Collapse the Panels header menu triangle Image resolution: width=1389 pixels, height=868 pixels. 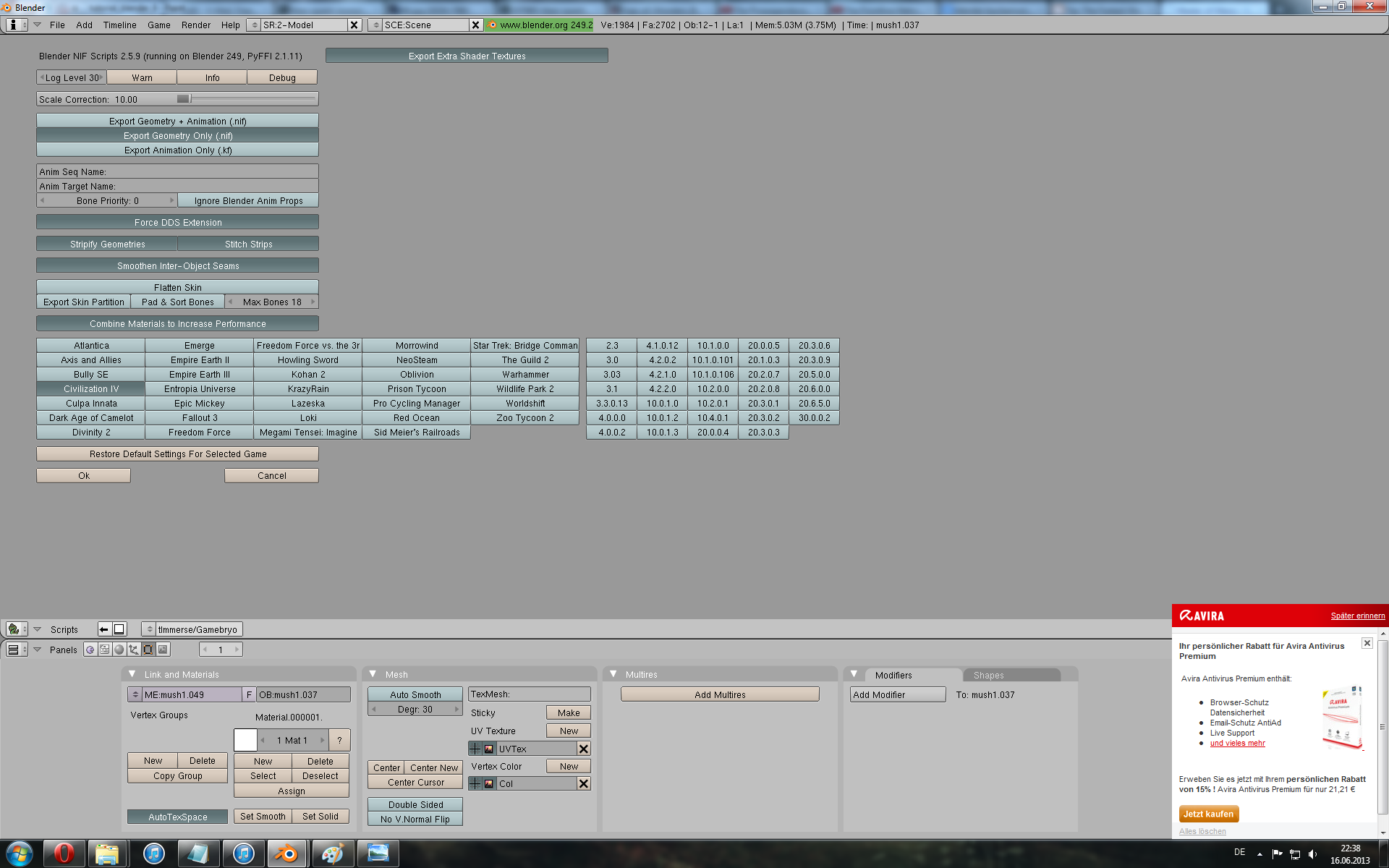38,650
